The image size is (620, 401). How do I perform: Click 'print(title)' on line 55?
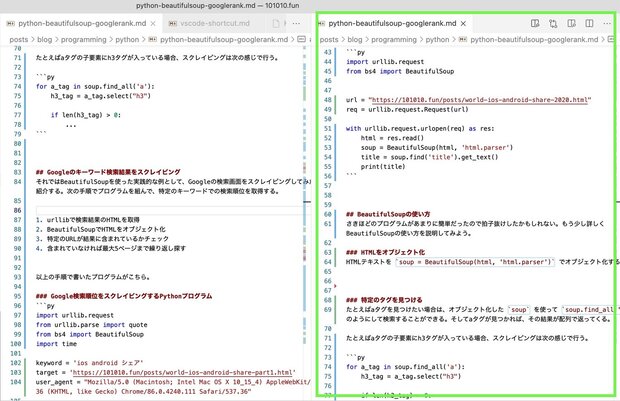coord(383,166)
